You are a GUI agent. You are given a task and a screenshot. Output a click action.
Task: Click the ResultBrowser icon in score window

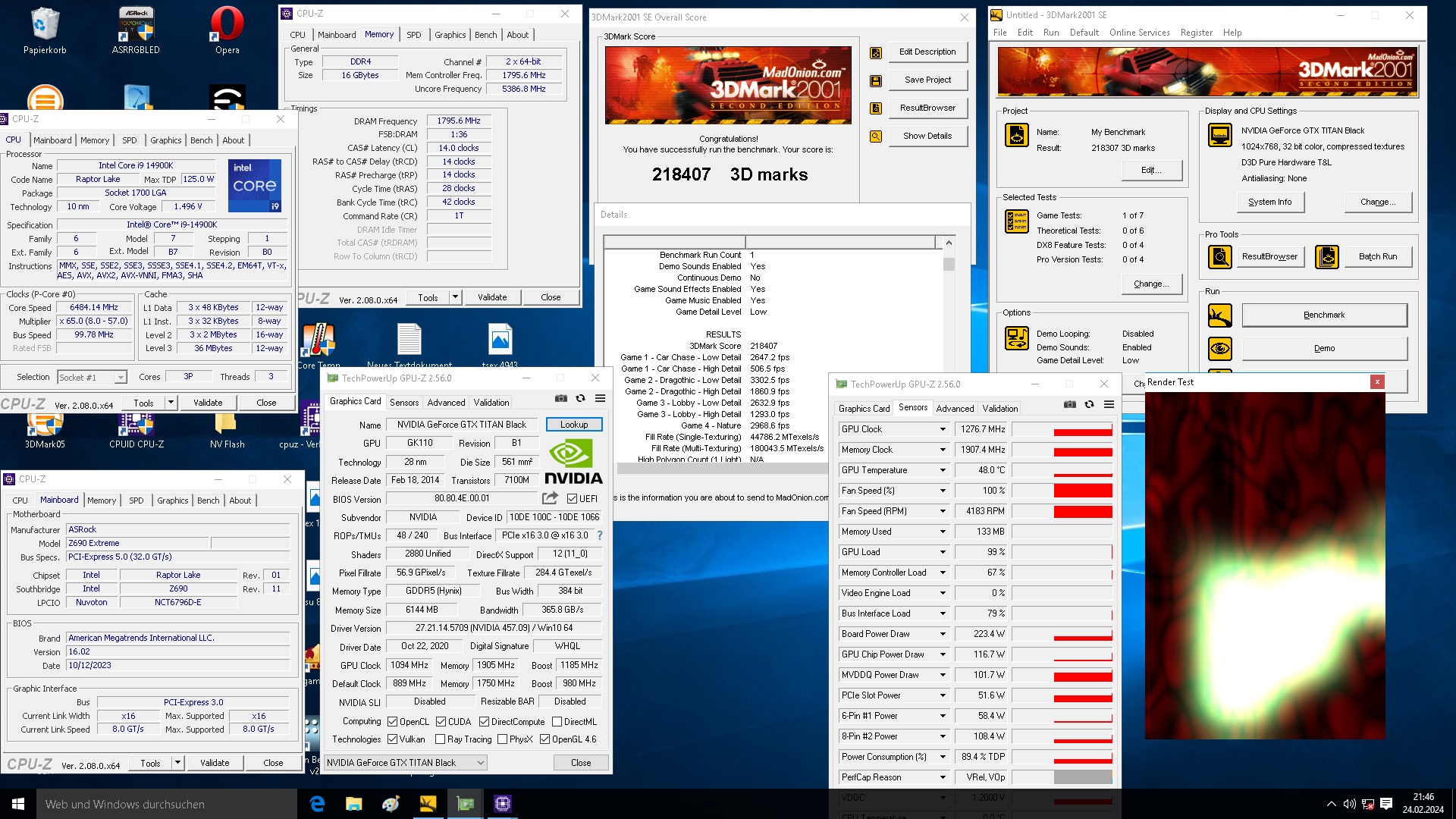[x=876, y=108]
